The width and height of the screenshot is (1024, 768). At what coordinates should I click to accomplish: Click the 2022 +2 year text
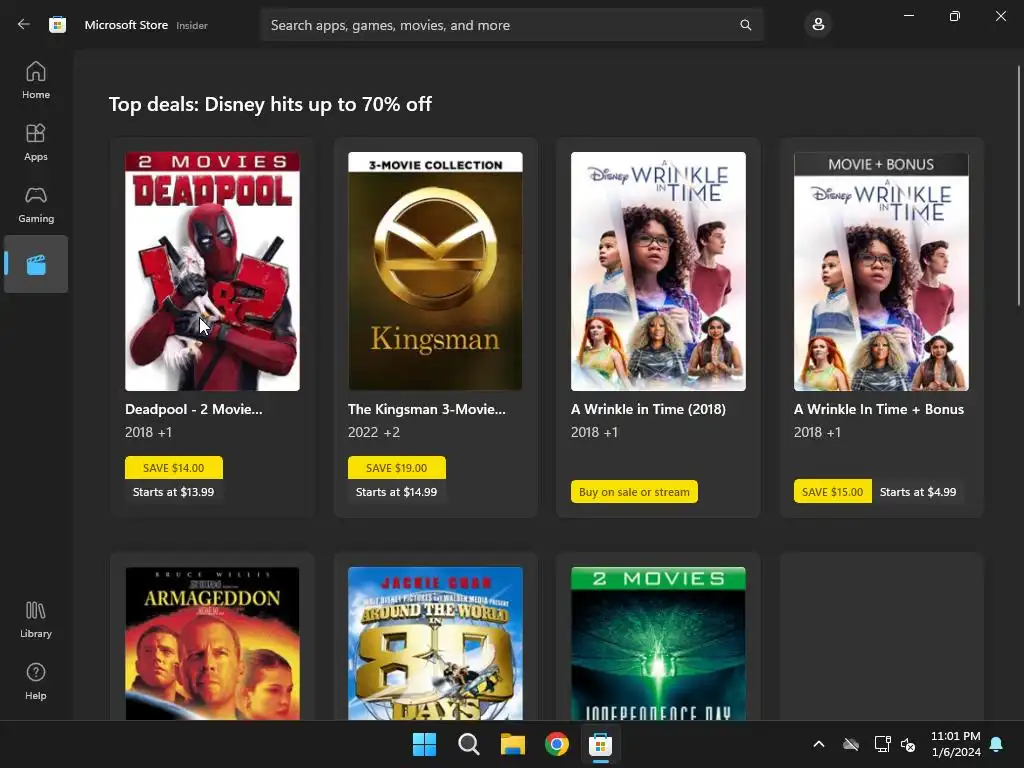point(374,432)
